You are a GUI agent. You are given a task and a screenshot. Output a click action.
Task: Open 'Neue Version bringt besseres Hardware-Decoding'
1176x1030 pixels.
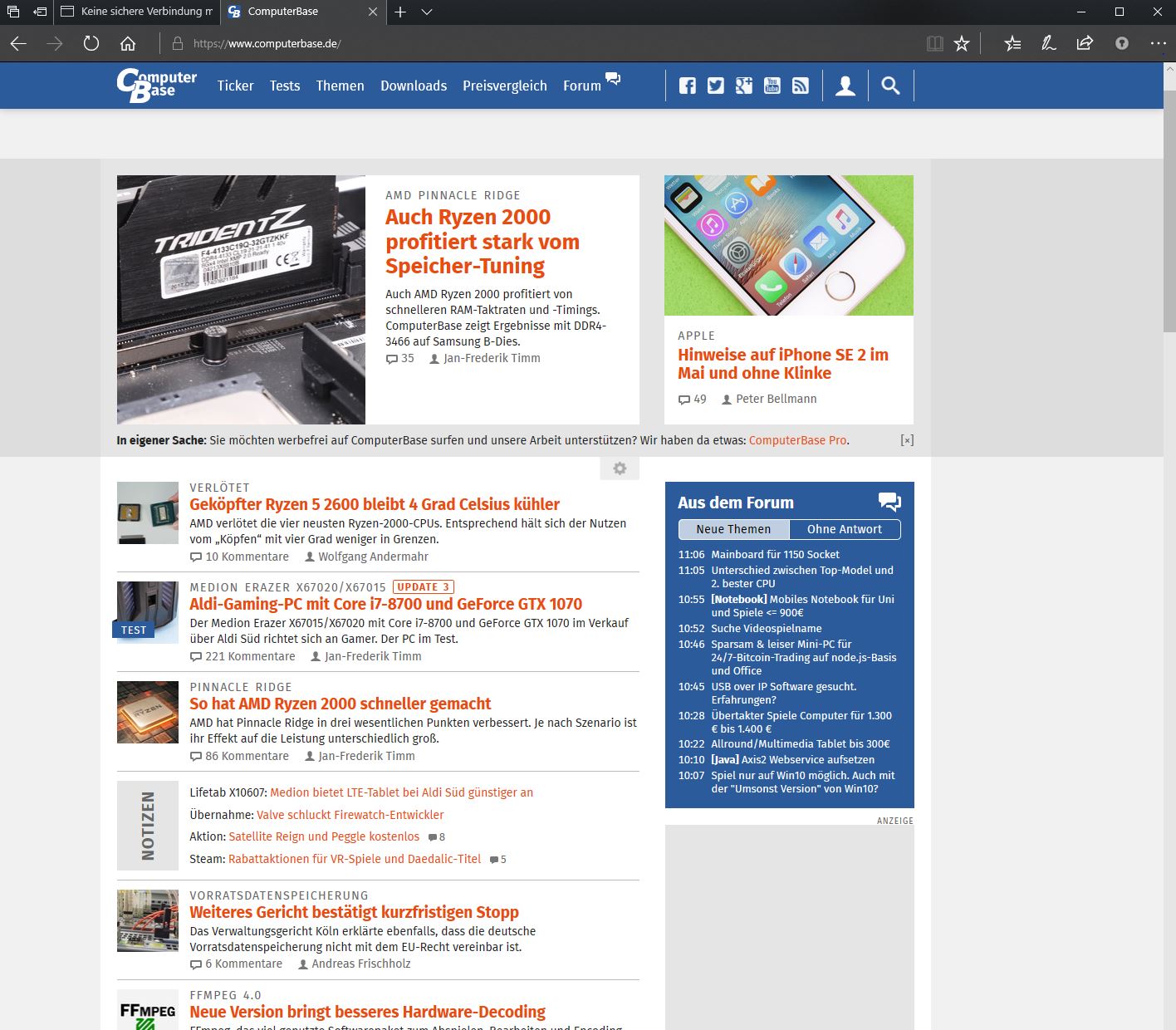coord(367,1012)
